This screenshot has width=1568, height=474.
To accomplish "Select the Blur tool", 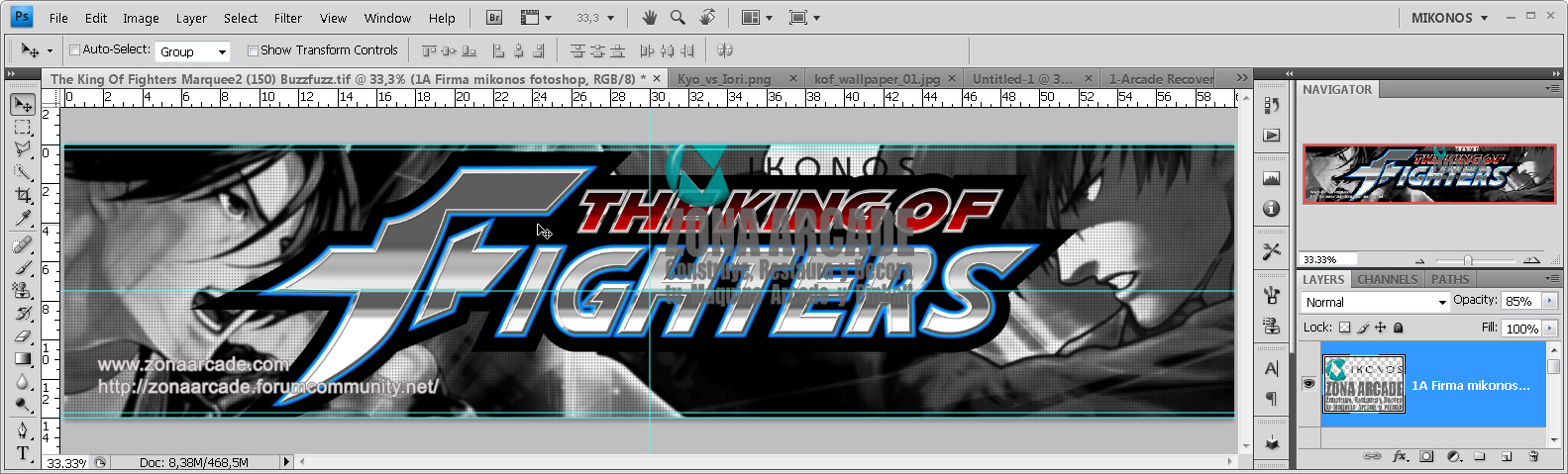I will (23, 381).
